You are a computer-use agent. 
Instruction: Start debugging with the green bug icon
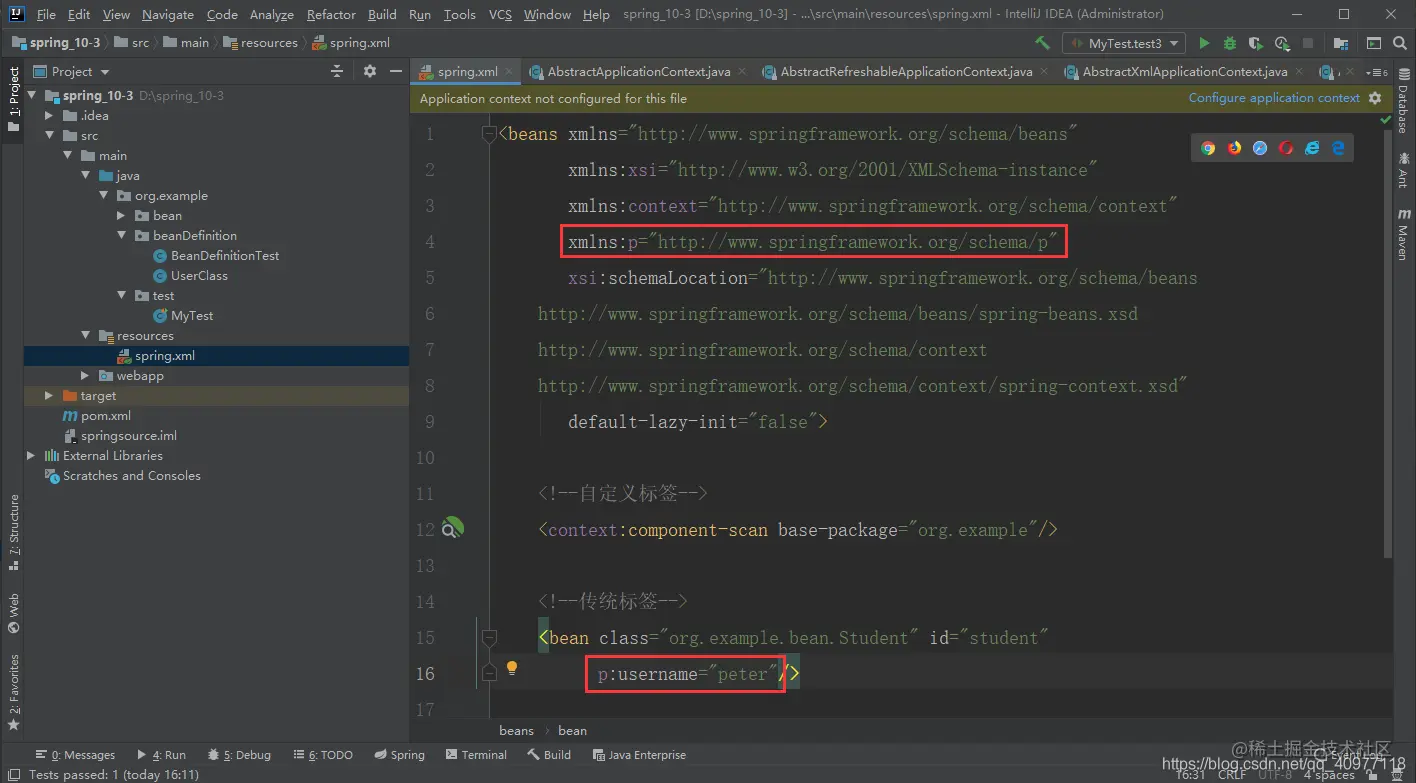pyautogui.click(x=1230, y=43)
